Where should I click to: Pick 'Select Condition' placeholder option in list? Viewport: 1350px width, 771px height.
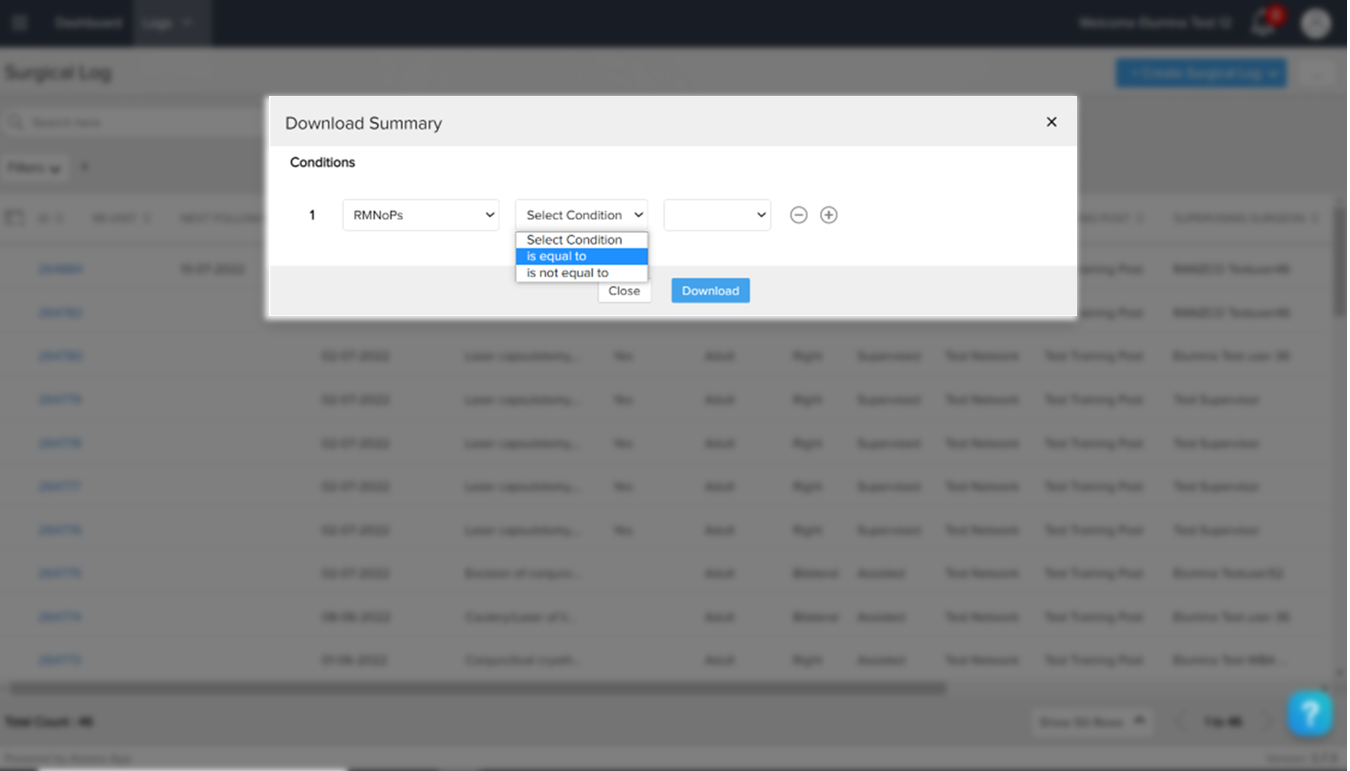coord(582,240)
